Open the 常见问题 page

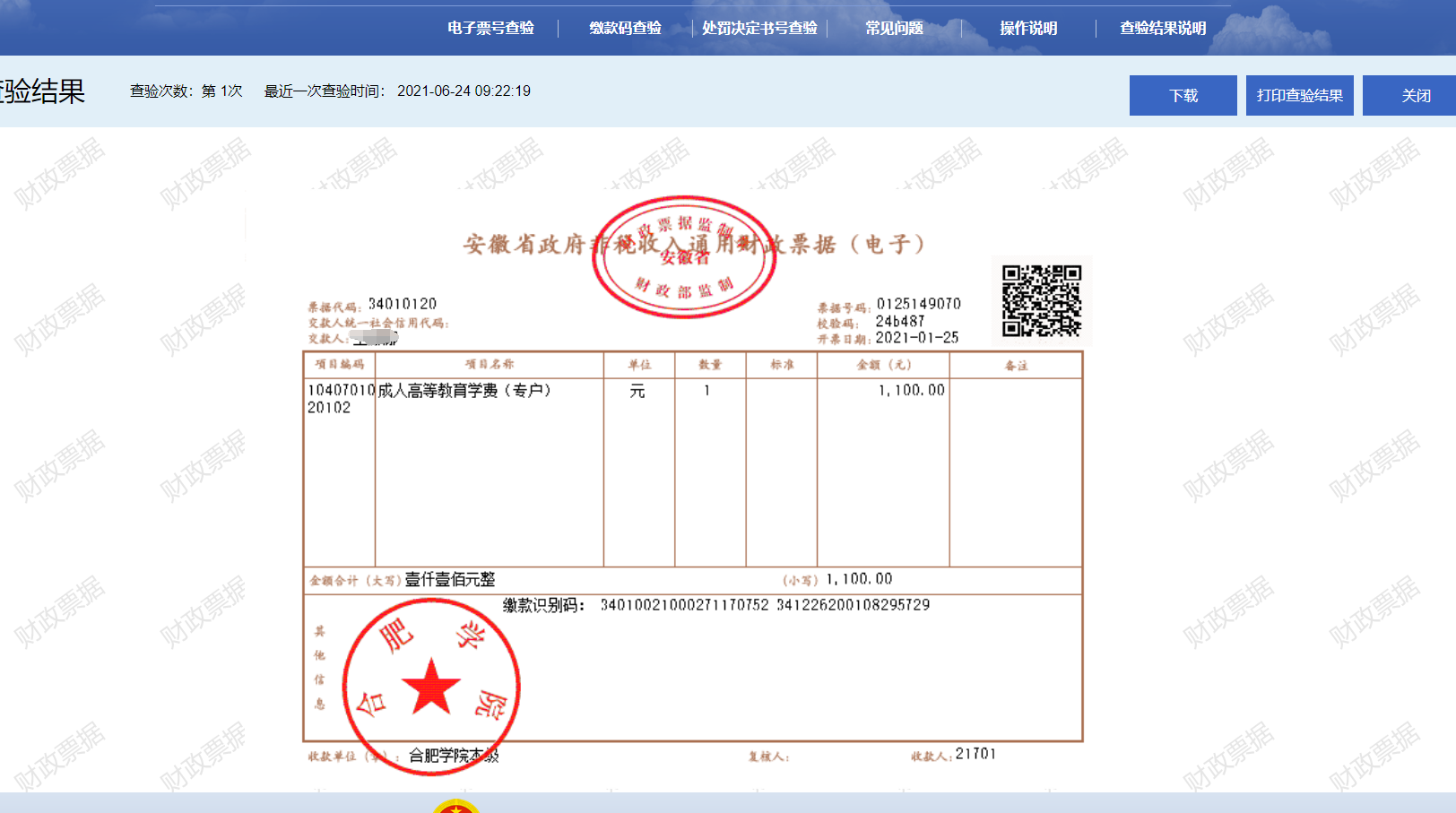(894, 29)
